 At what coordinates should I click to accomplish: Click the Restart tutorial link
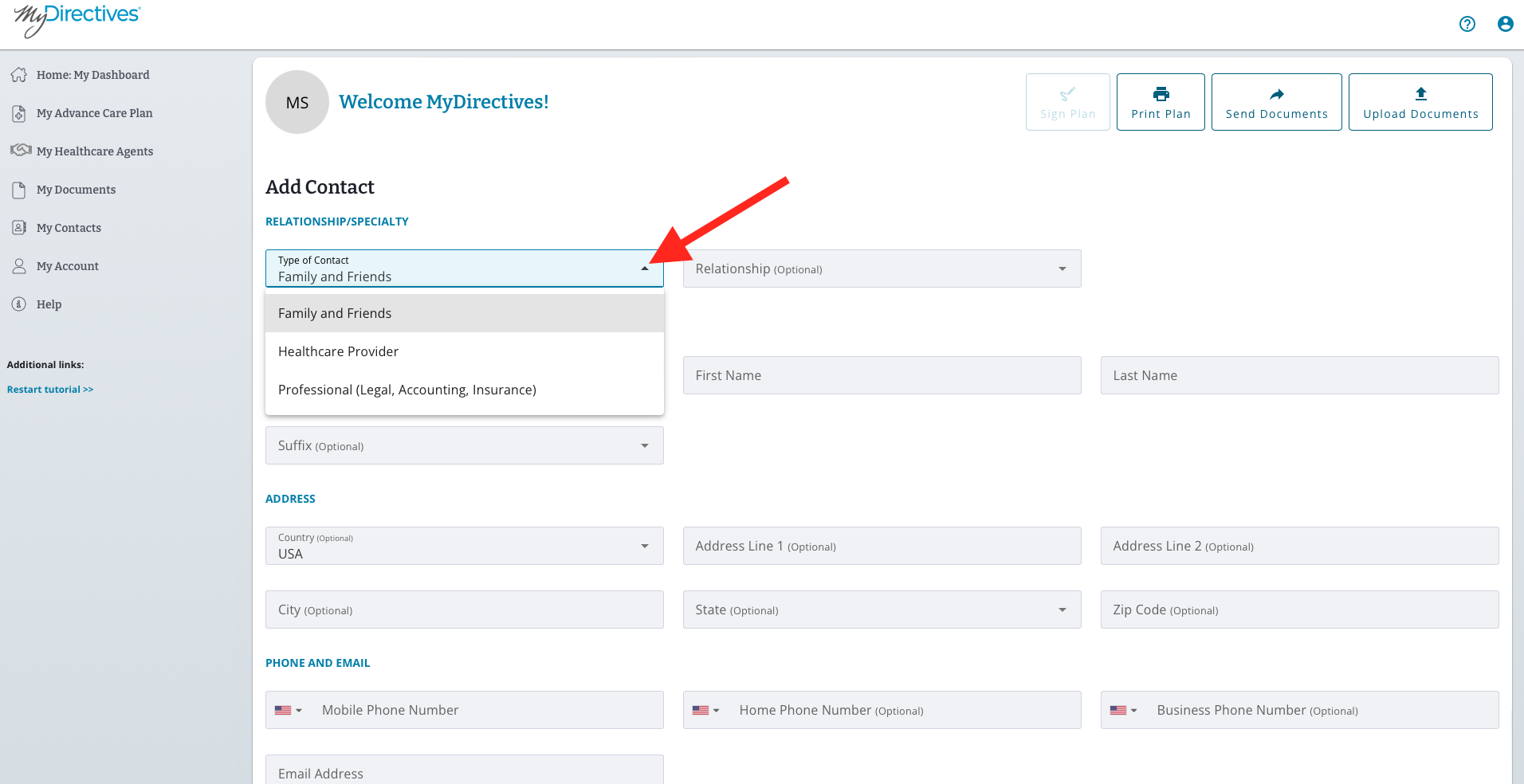(50, 390)
